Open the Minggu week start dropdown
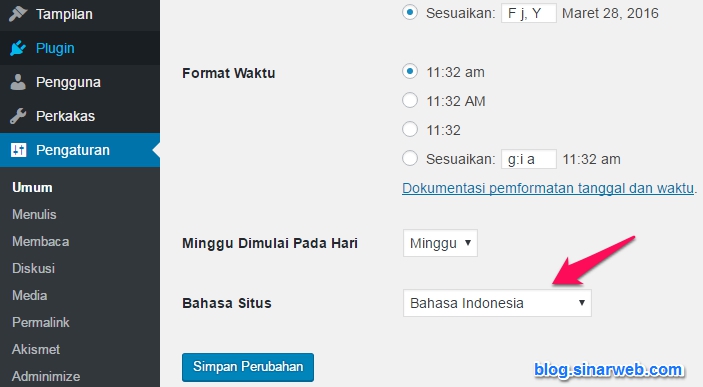 tap(440, 243)
